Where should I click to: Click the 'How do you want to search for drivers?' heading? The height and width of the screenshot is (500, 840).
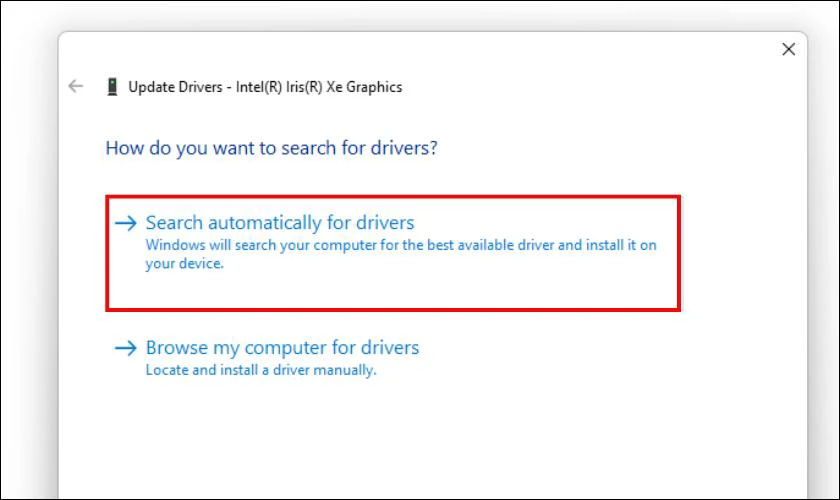click(272, 148)
